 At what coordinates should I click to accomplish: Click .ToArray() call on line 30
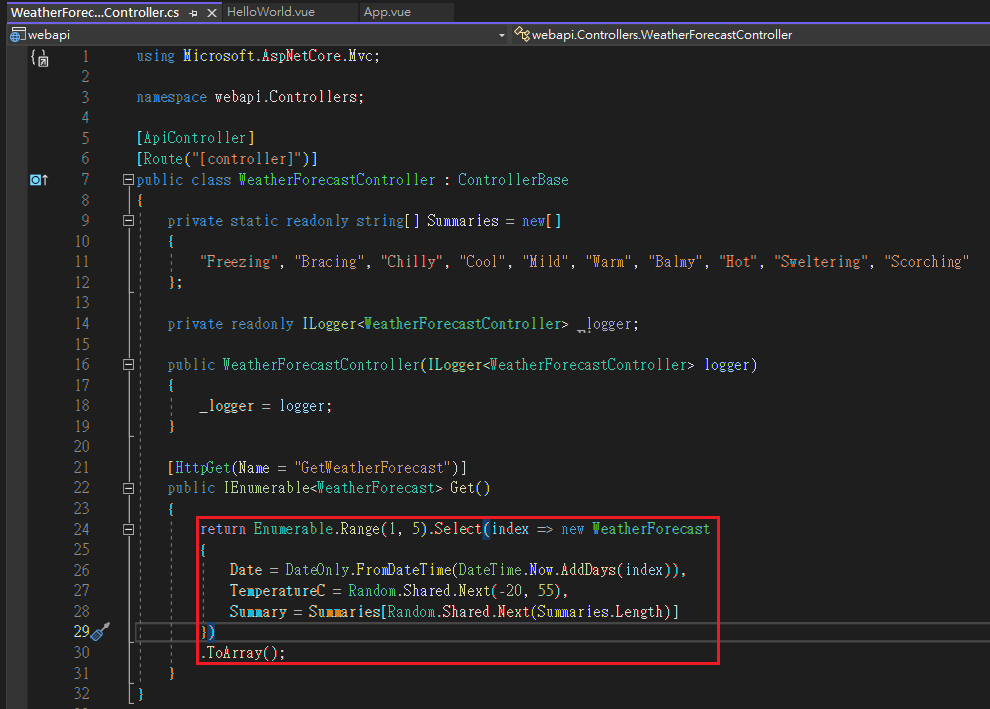(x=242, y=653)
